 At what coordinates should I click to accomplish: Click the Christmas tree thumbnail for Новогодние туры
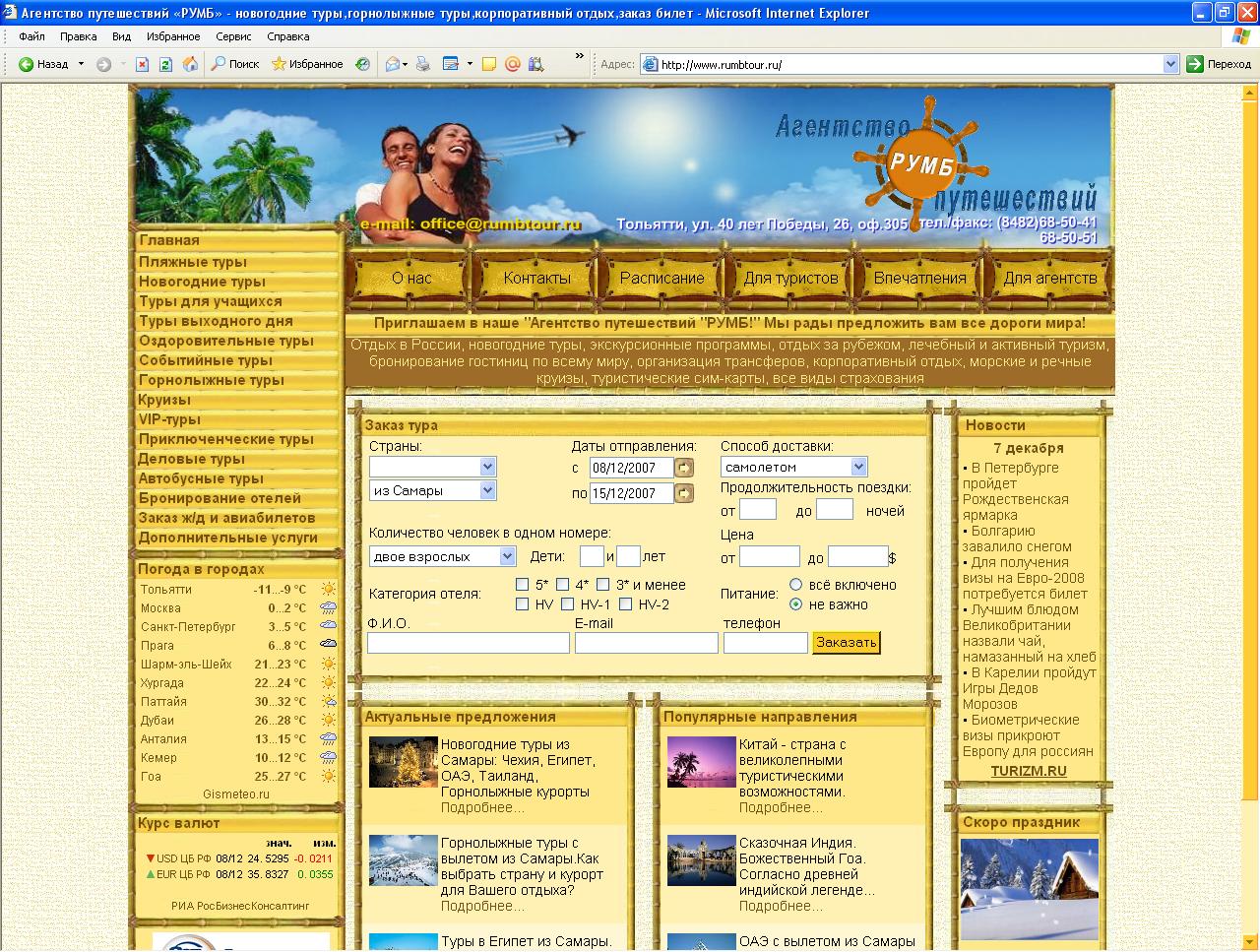coord(403,763)
